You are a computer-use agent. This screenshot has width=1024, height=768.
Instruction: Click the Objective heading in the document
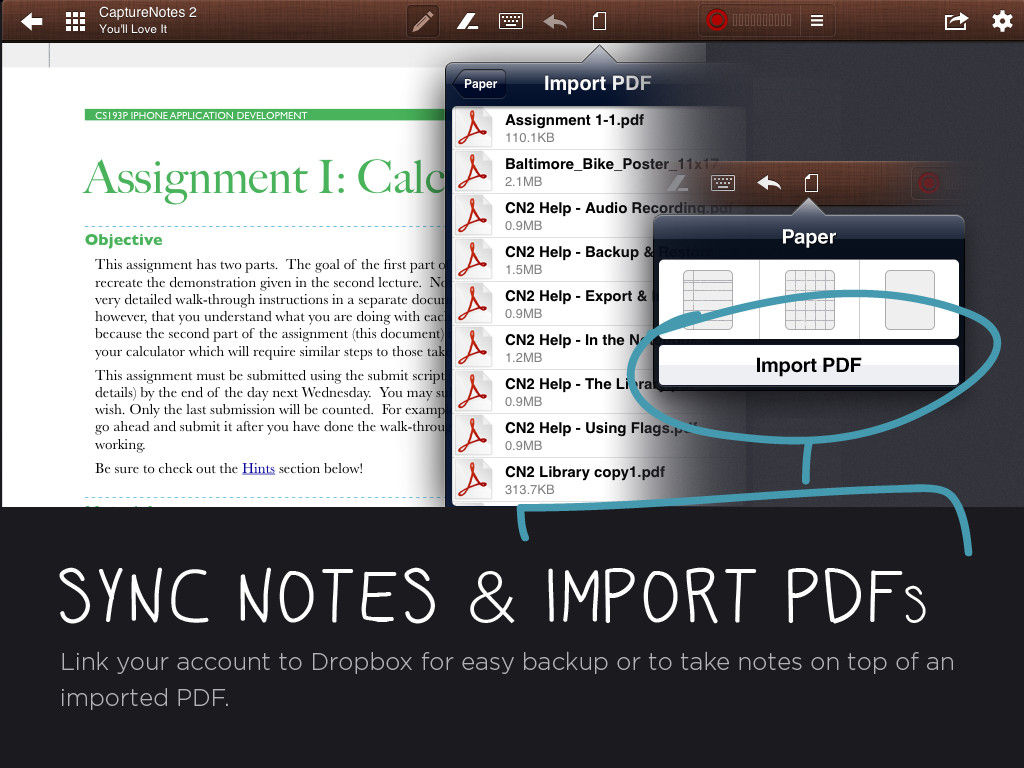pos(123,240)
